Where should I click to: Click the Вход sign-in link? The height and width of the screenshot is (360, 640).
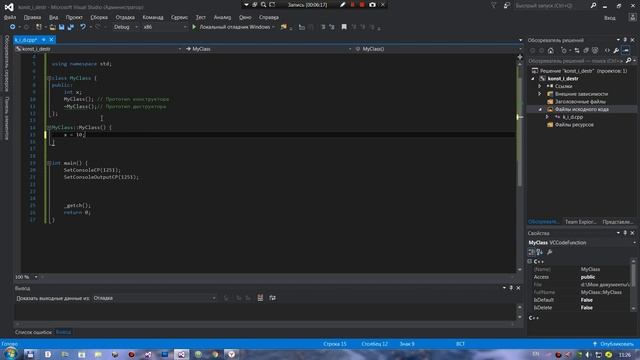609,18
